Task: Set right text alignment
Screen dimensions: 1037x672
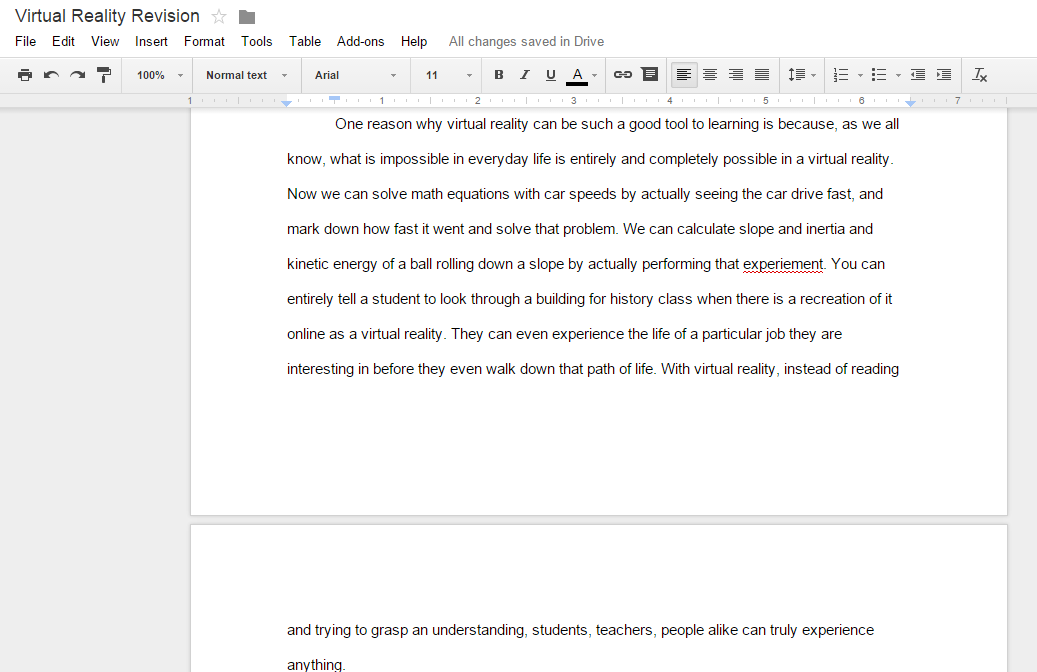Action: [735, 75]
